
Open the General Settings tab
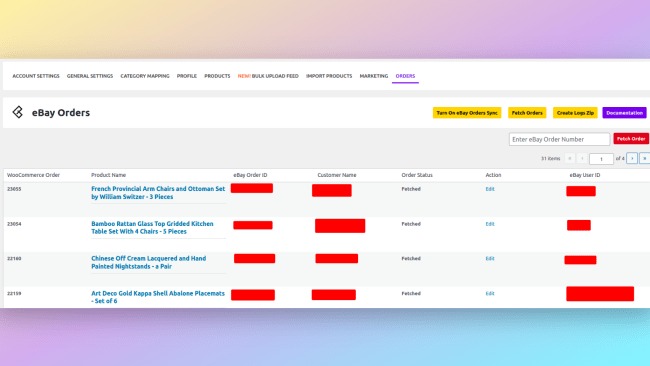click(x=90, y=76)
